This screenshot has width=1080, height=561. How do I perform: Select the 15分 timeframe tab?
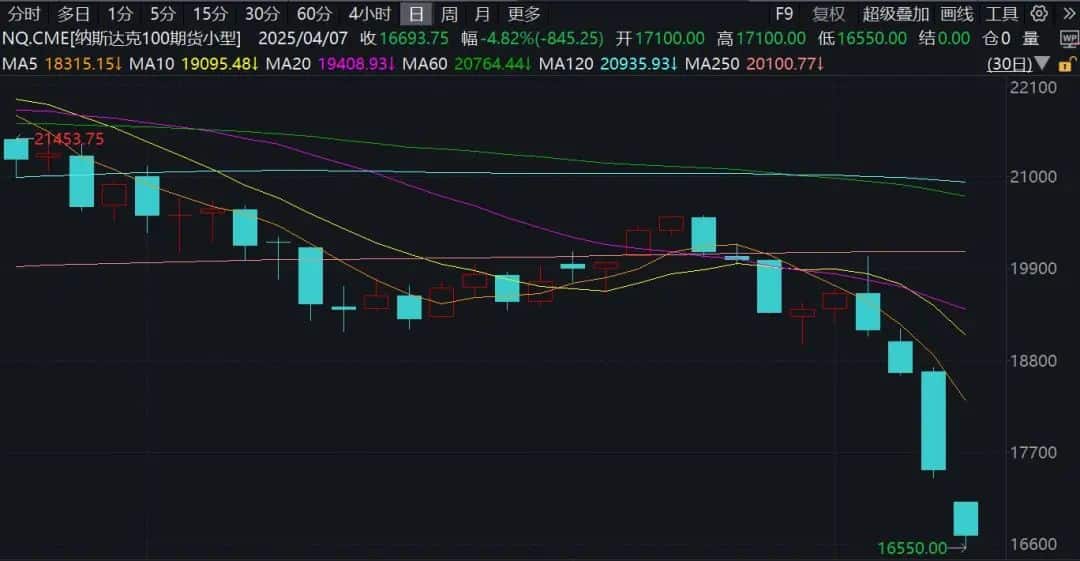click(x=210, y=14)
